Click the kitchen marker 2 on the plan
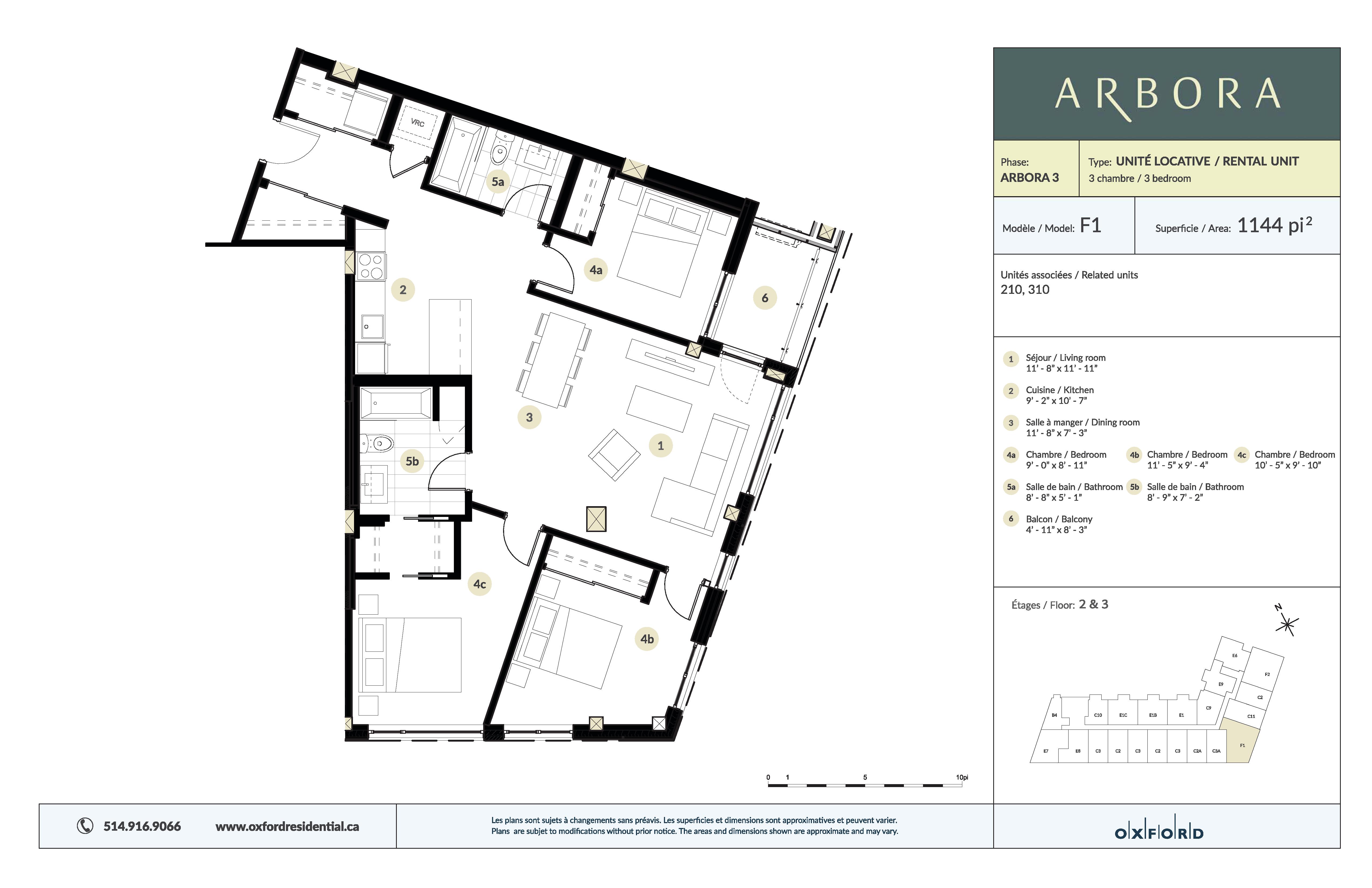The width and height of the screenshot is (1372, 888). pos(402,290)
